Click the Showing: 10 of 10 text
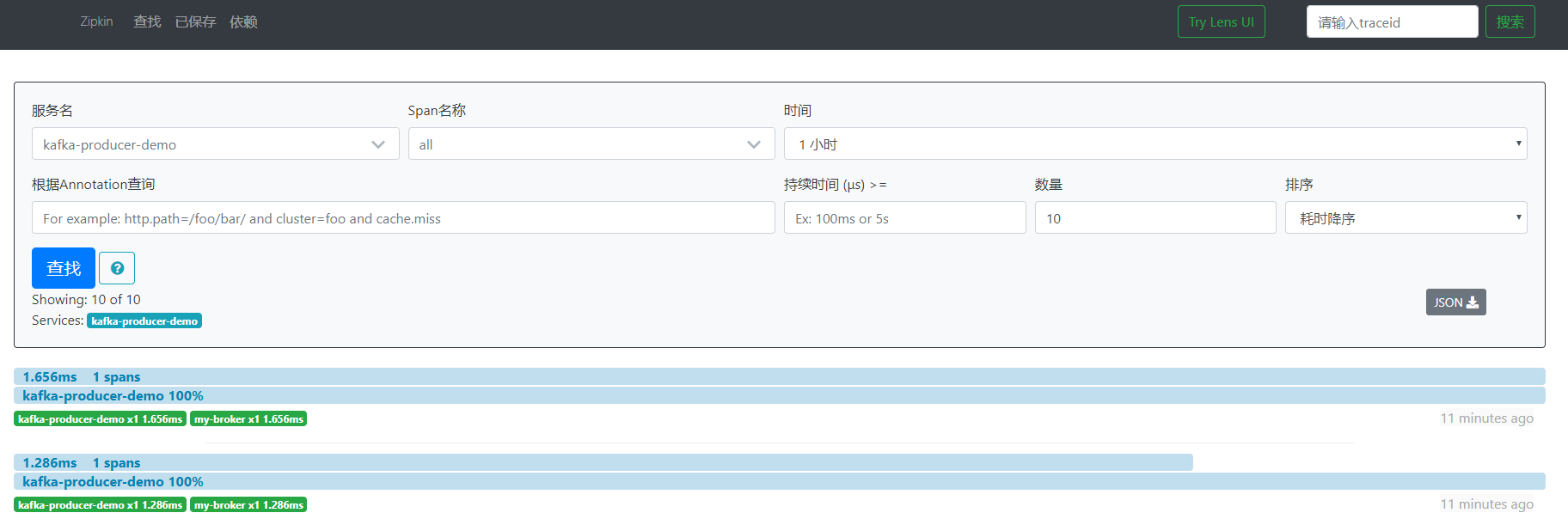This screenshot has width=1568, height=525. pos(86,299)
